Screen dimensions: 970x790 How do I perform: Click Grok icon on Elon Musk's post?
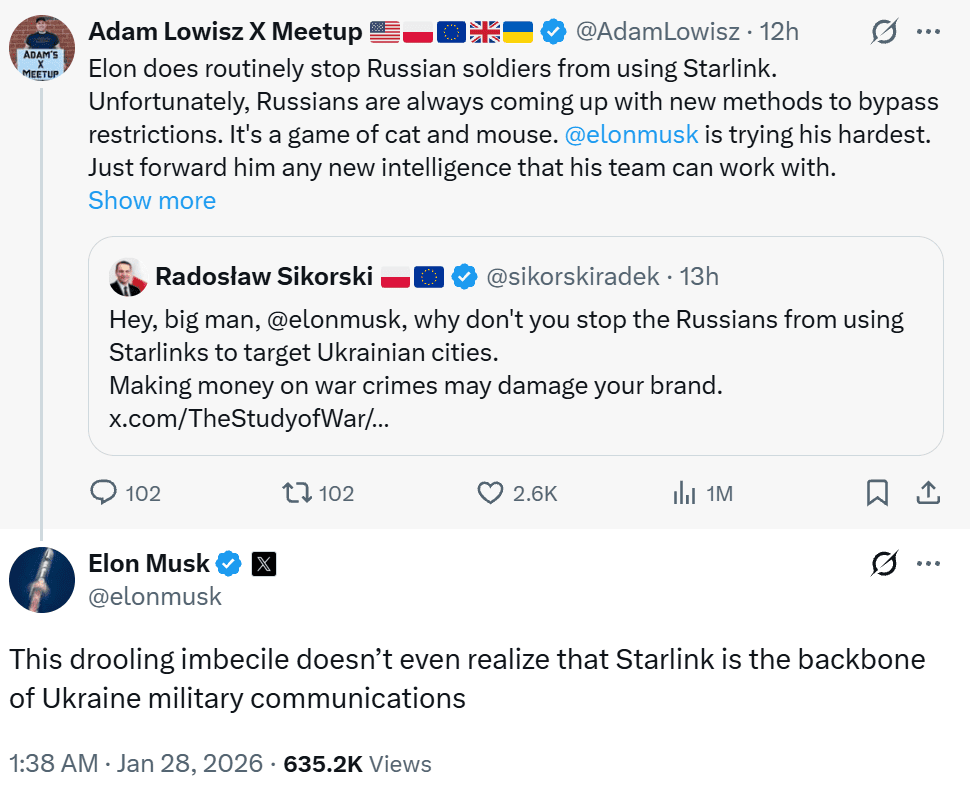(884, 564)
